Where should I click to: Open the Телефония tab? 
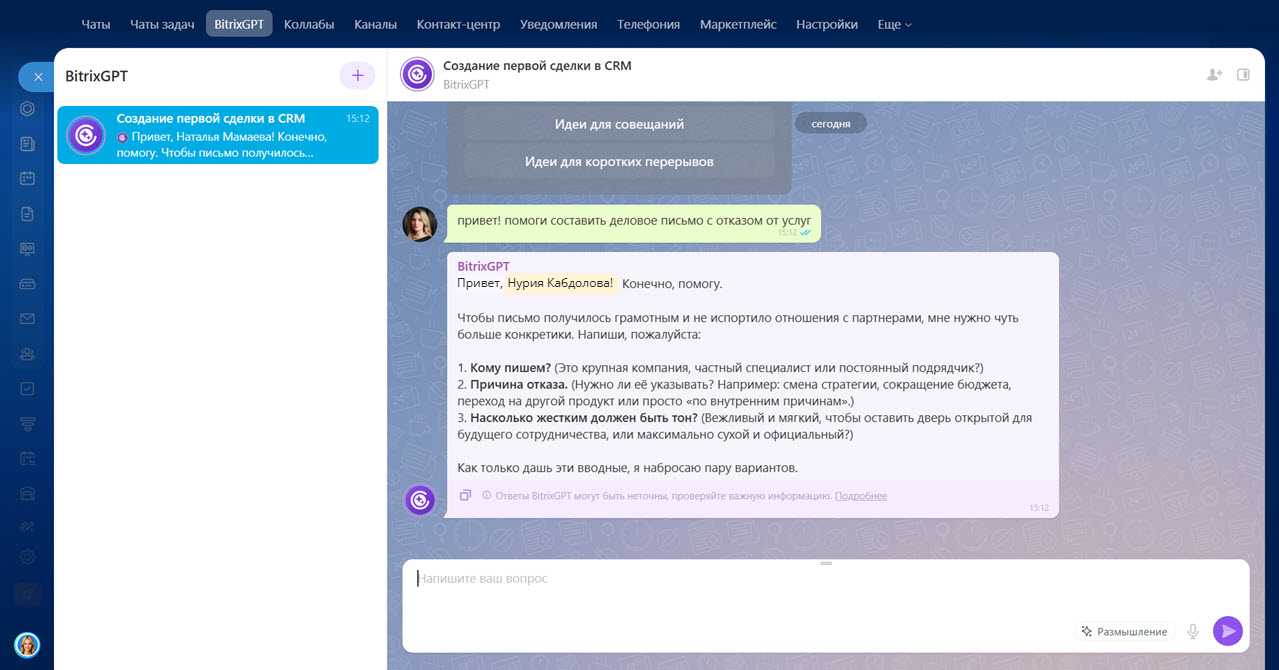point(649,24)
